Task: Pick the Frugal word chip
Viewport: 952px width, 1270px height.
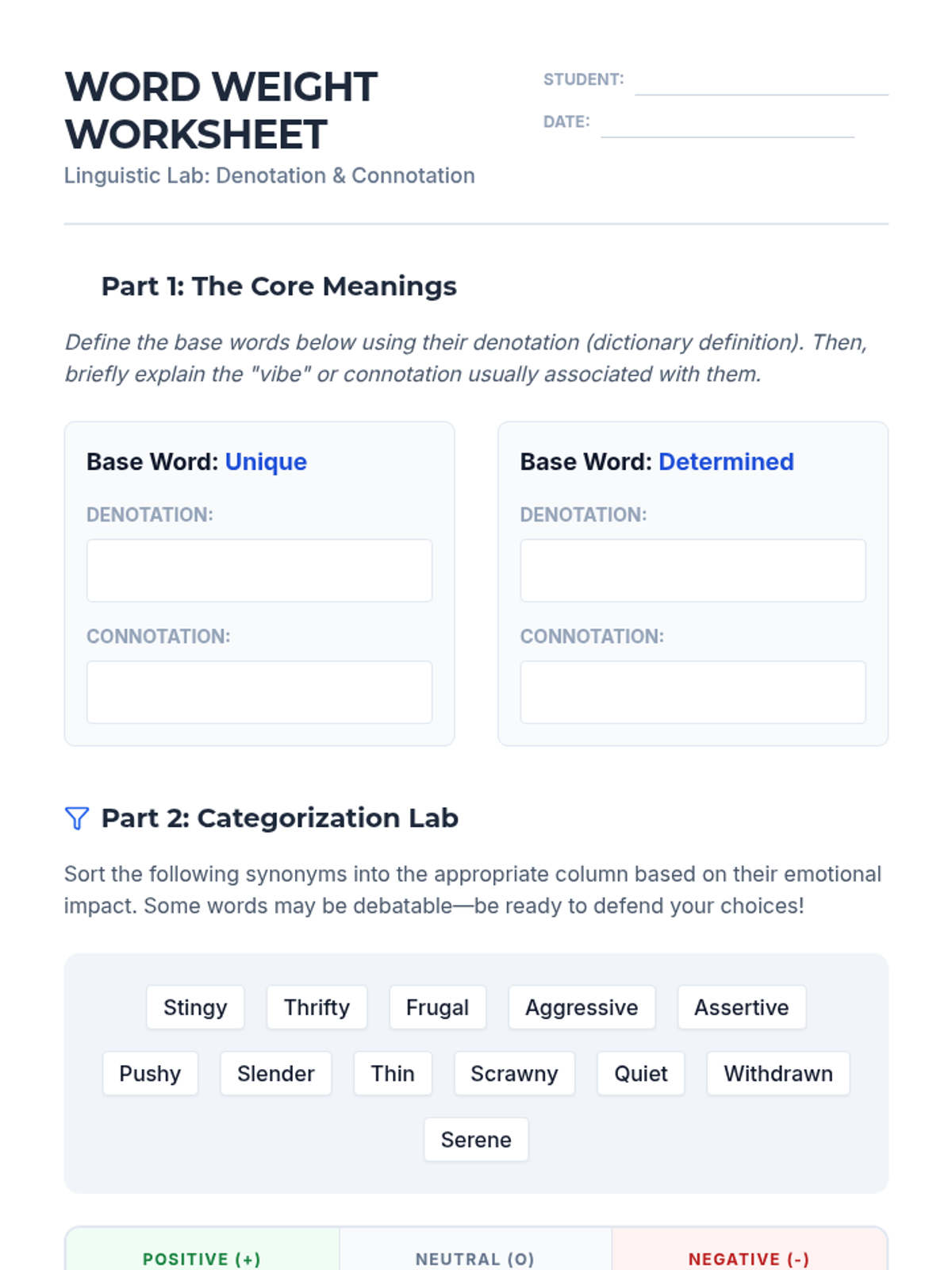Action: click(x=437, y=1007)
